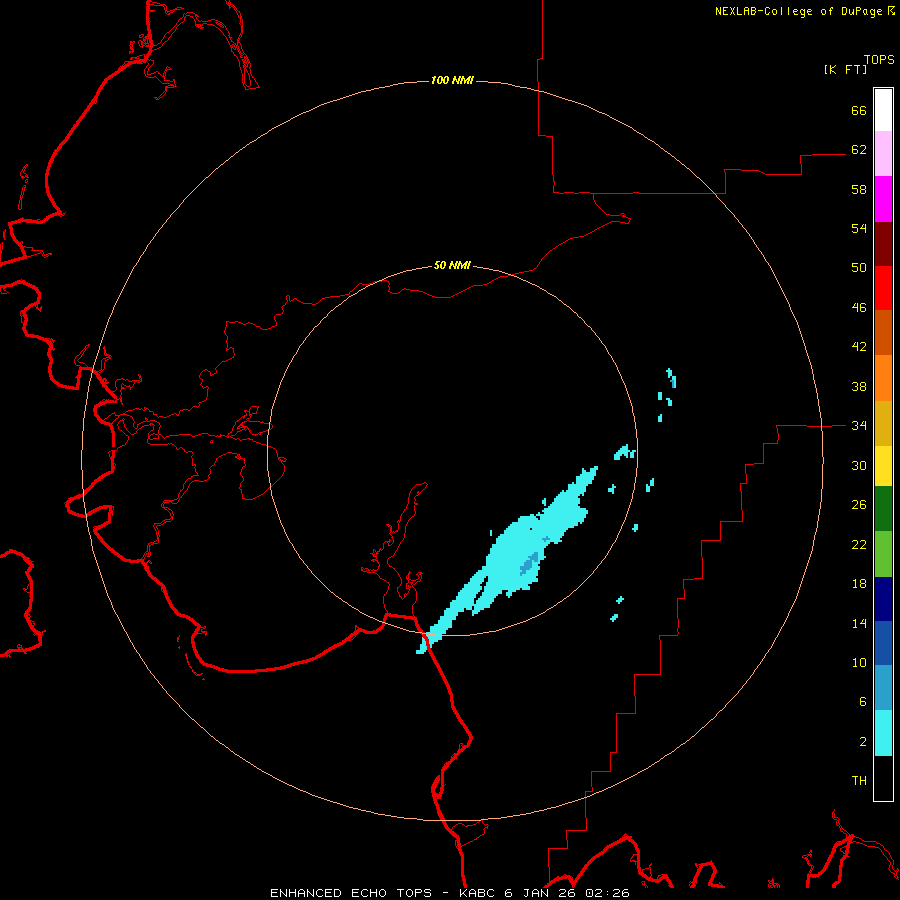900x900 pixels.
Task: Click the light green 18-22 legend swatch
Action: [x=883, y=554]
